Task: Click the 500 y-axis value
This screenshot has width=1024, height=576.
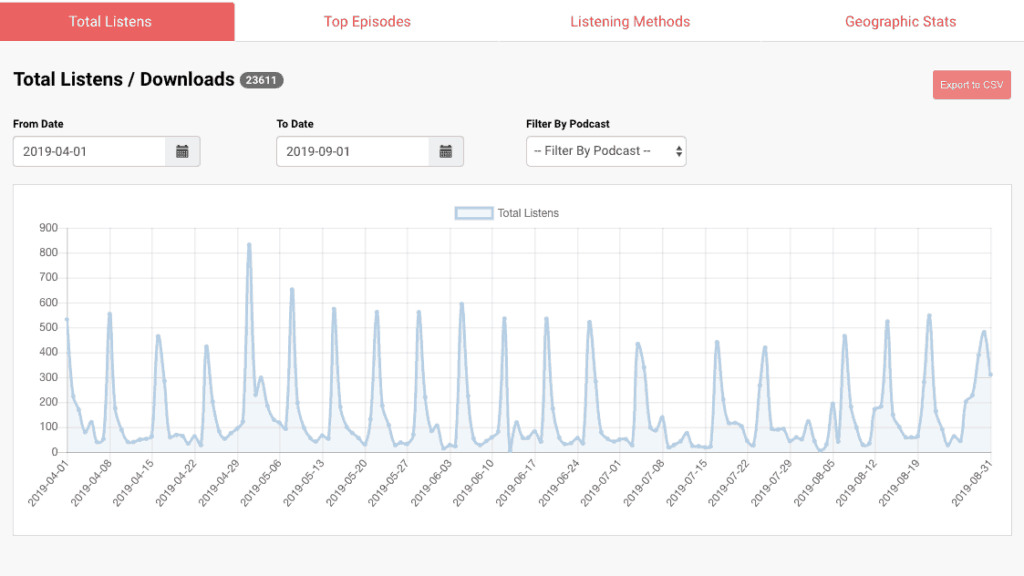Action: tap(48, 327)
